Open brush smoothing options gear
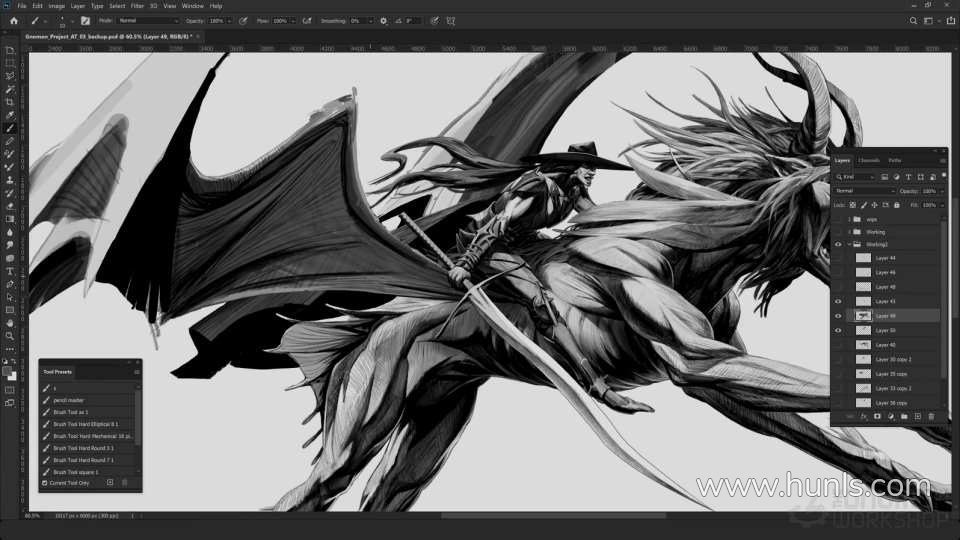Viewport: 960px width, 540px height. [x=384, y=20]
